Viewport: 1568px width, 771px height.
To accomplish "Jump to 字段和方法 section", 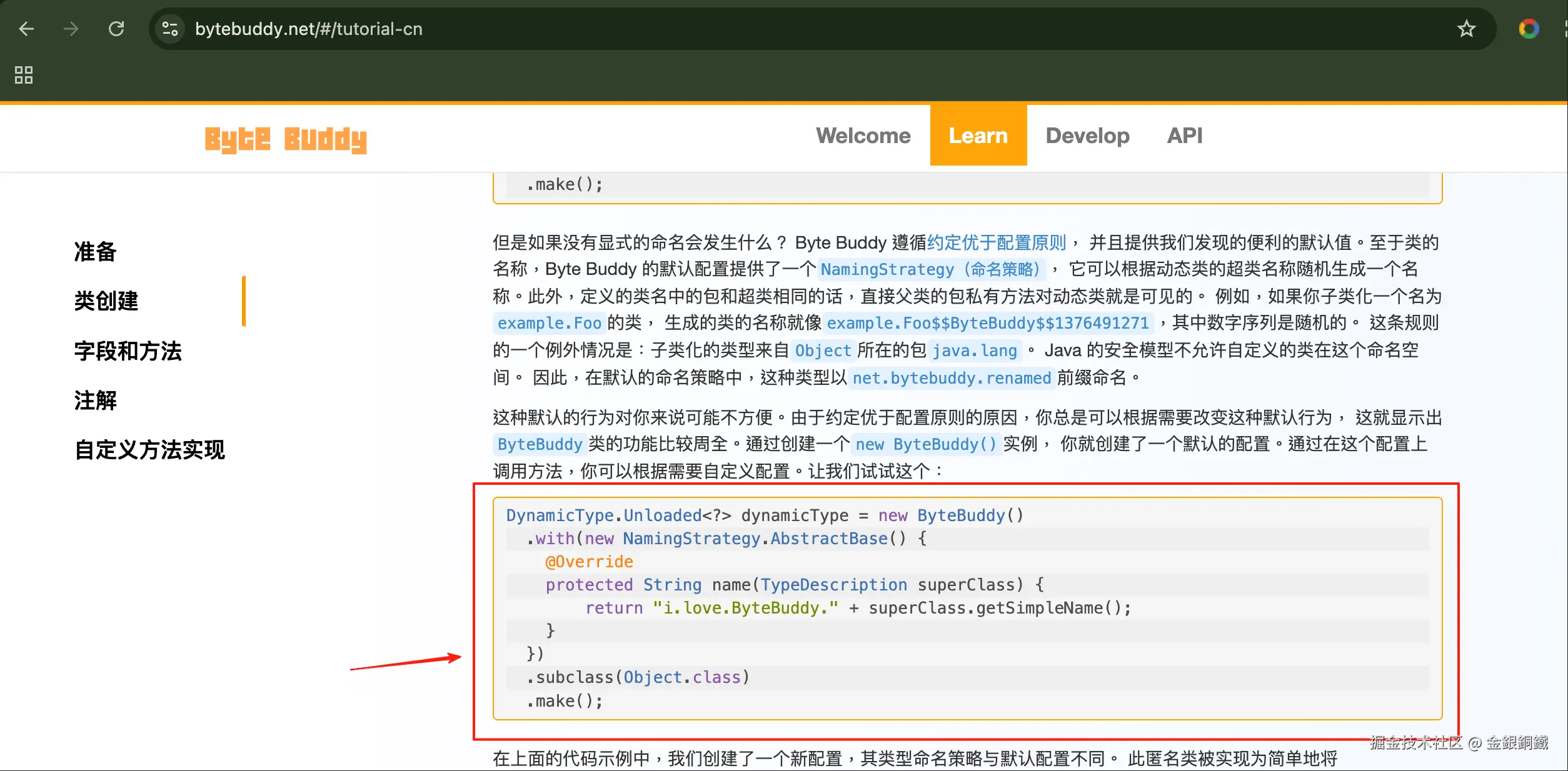I will 128,351.
